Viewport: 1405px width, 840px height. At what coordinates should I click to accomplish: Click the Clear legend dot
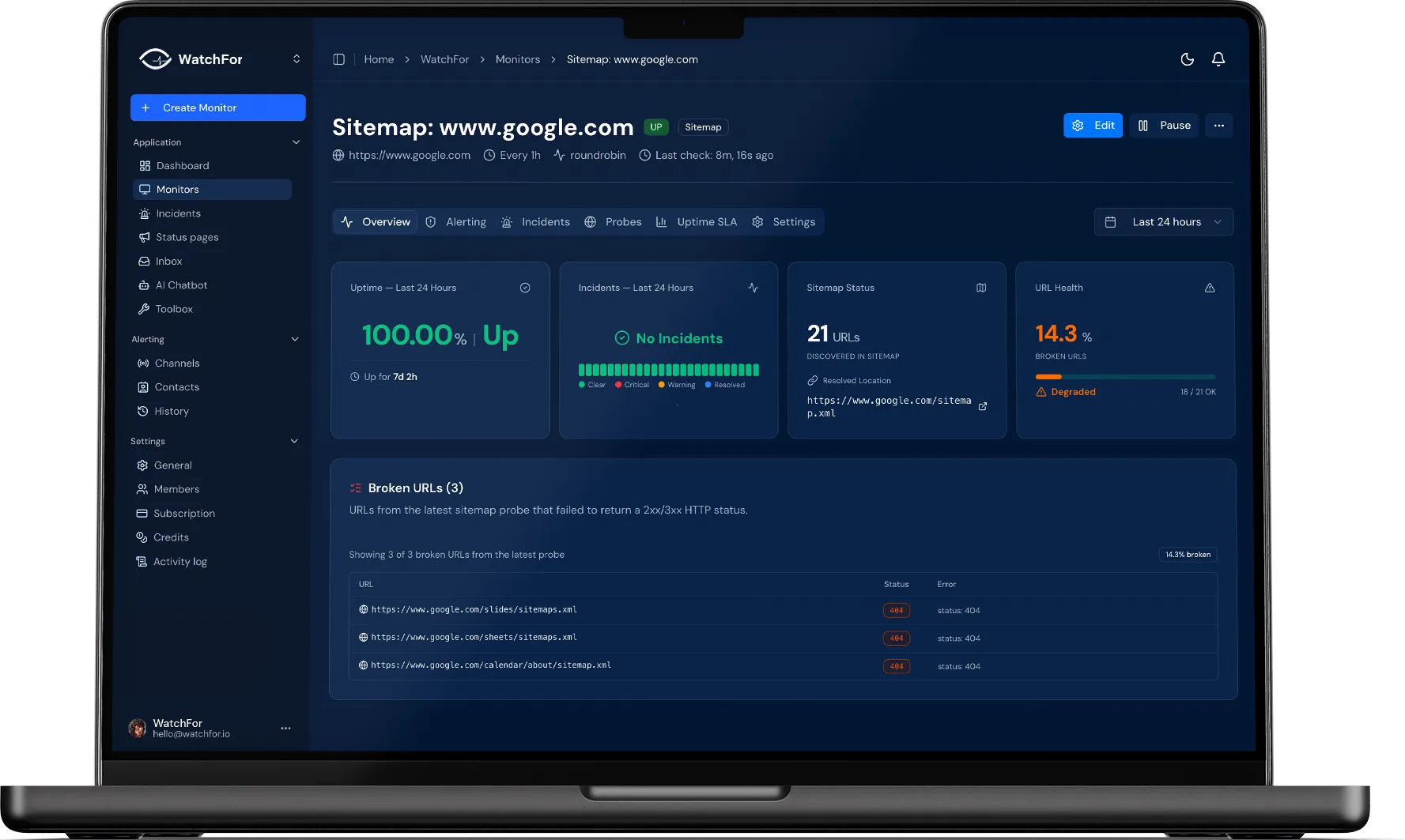tap(582, 385)
